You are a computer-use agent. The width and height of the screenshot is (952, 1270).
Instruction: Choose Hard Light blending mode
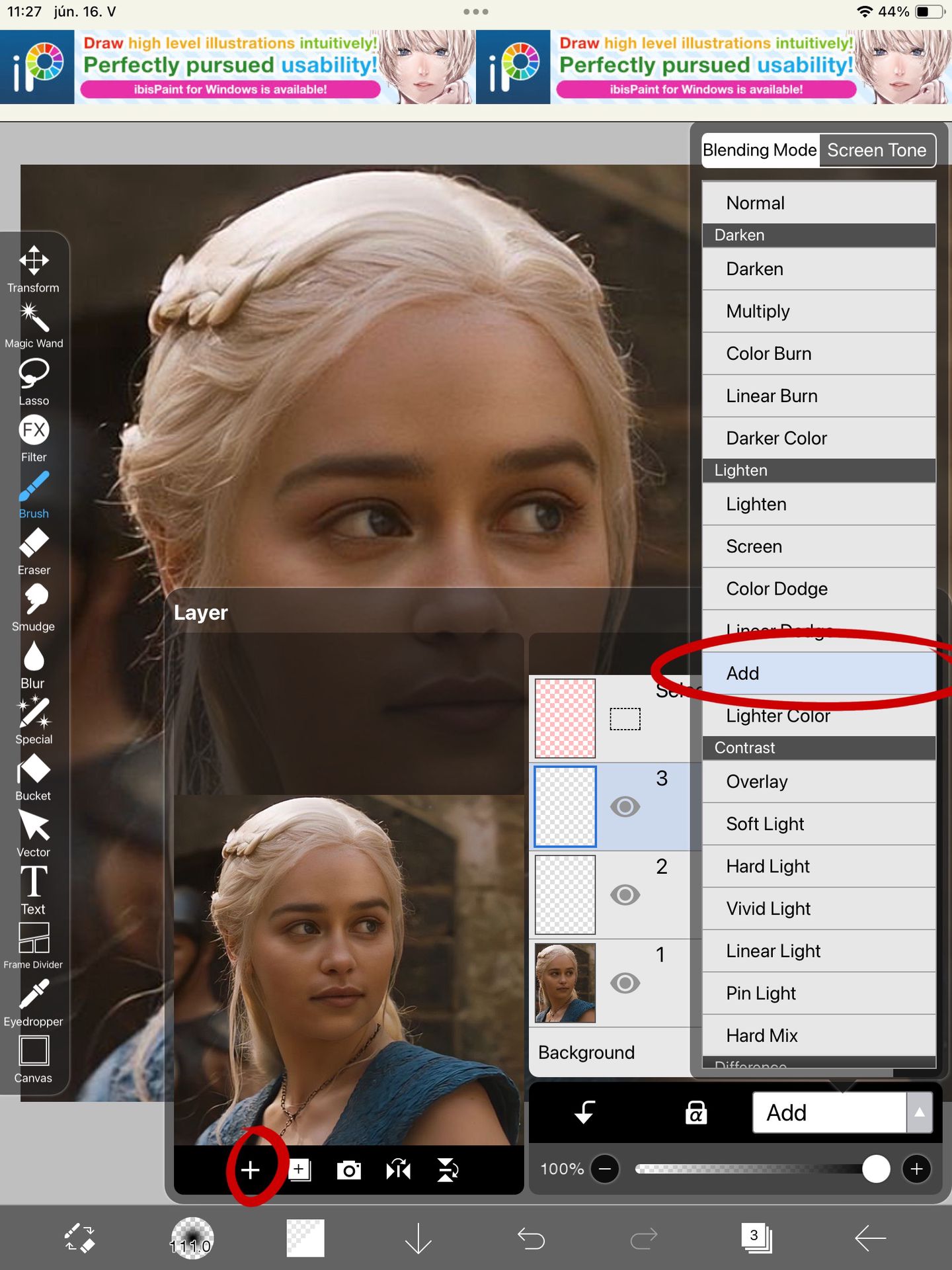click(819, 866)
